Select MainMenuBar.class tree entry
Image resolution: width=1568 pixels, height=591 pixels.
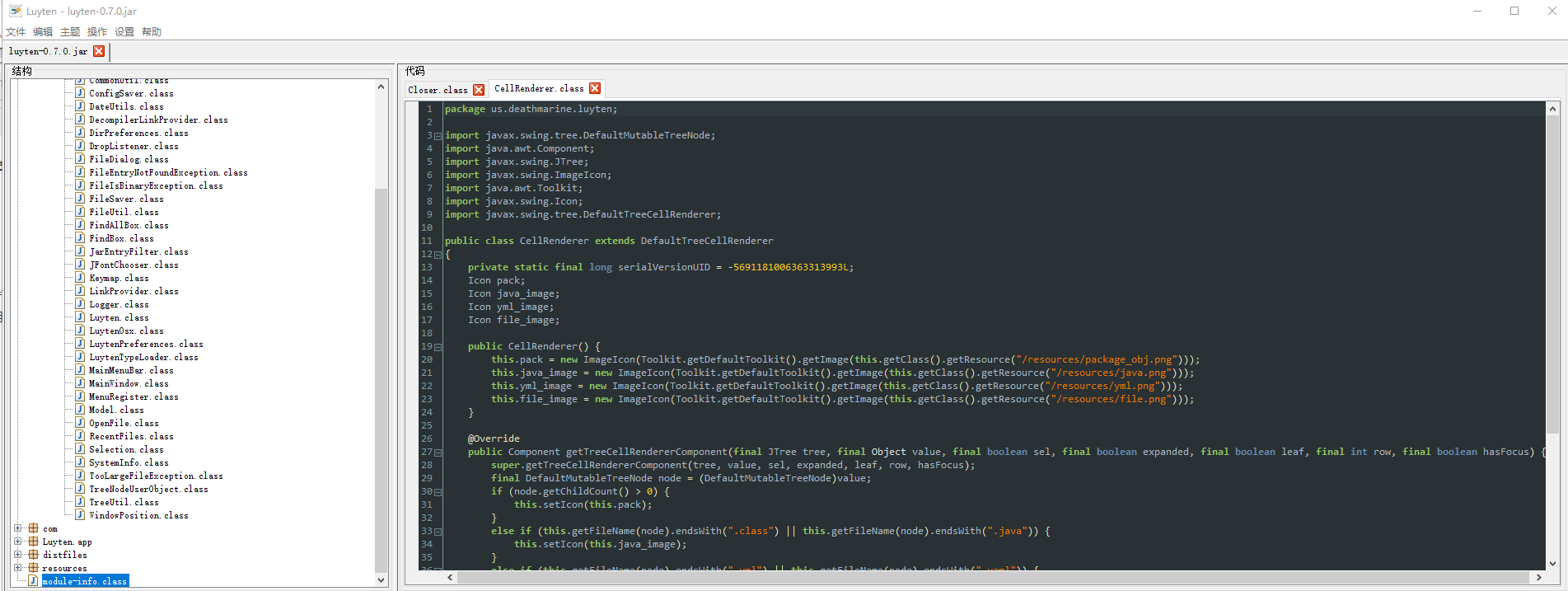131,371
